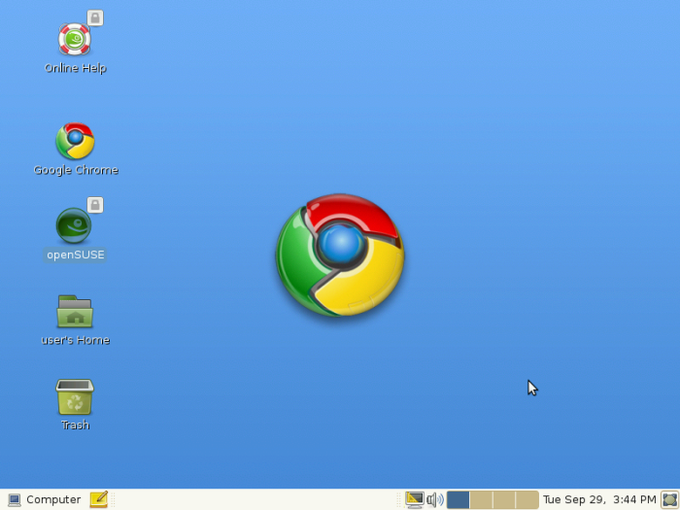Click the "Google Chrome" icon label
Viewport: 680px width, 510px height.
point(76,170)
